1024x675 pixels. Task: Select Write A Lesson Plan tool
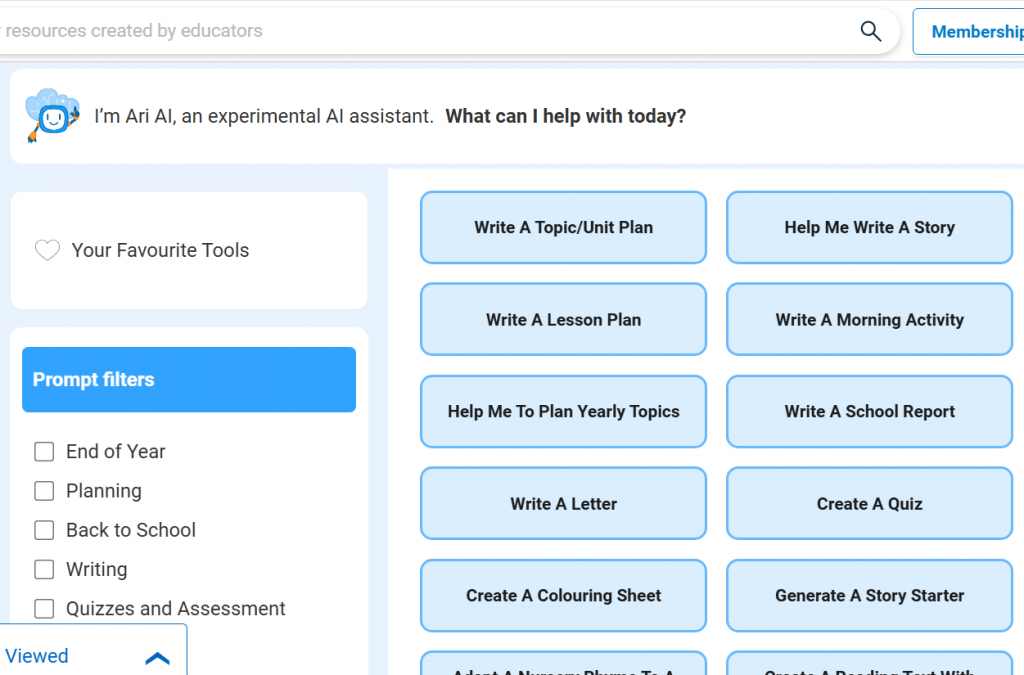tap(563, 320)
